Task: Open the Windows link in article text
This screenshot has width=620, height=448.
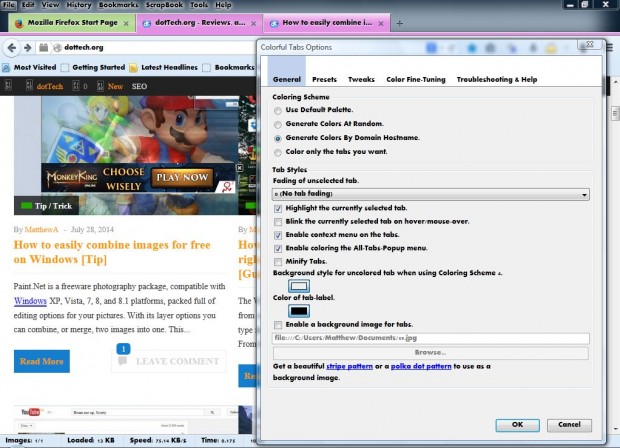Action: point(30,301)
